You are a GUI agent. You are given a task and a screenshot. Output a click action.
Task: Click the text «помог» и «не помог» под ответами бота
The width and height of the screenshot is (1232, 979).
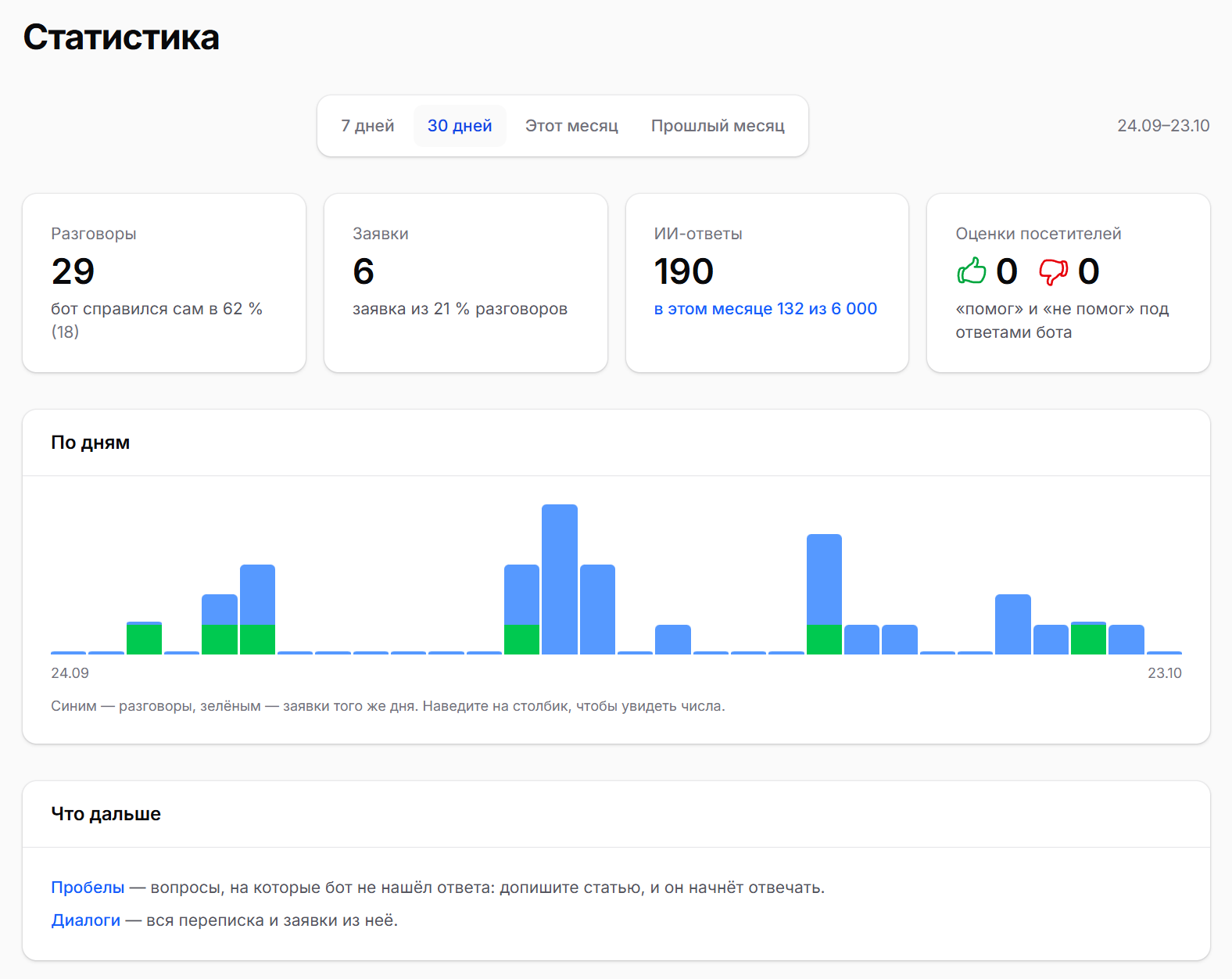tap(1062, 321)
